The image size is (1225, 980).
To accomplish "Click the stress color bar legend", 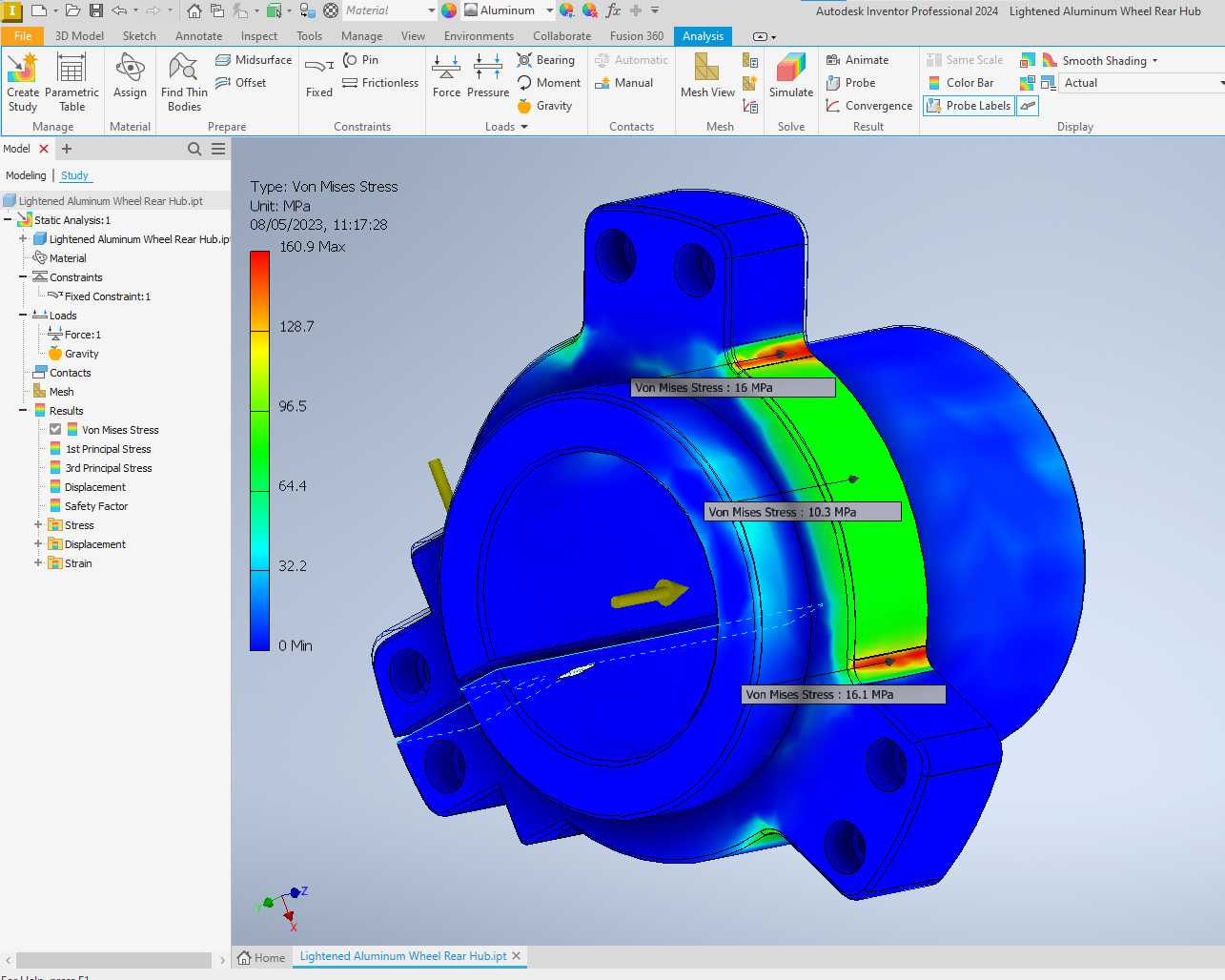I will click(x=259, y=450).
